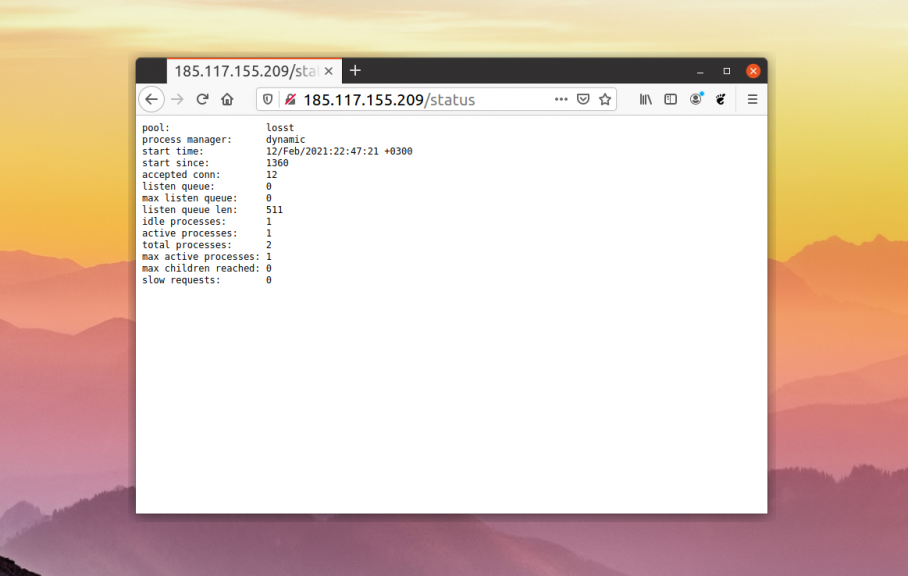Click the insecure connection padlock icon
Viewport: 908px width, 576px height.
click(x=290, y=100)
